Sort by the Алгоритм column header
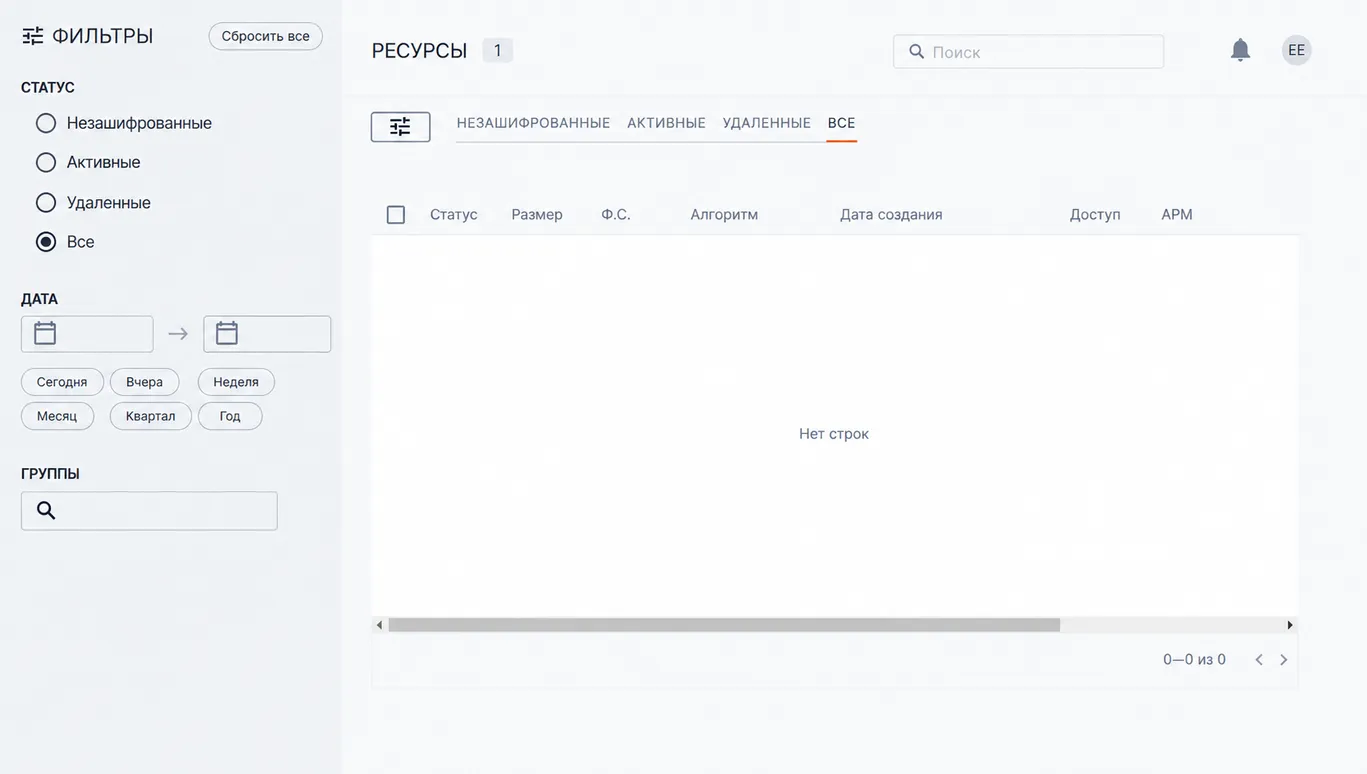 pos(724,215)
